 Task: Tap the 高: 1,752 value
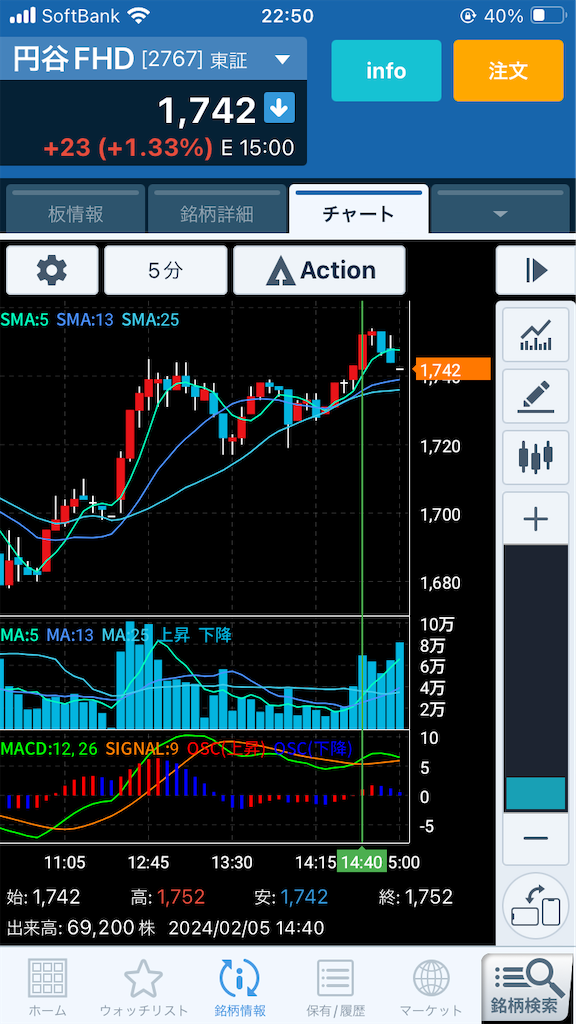167,897
